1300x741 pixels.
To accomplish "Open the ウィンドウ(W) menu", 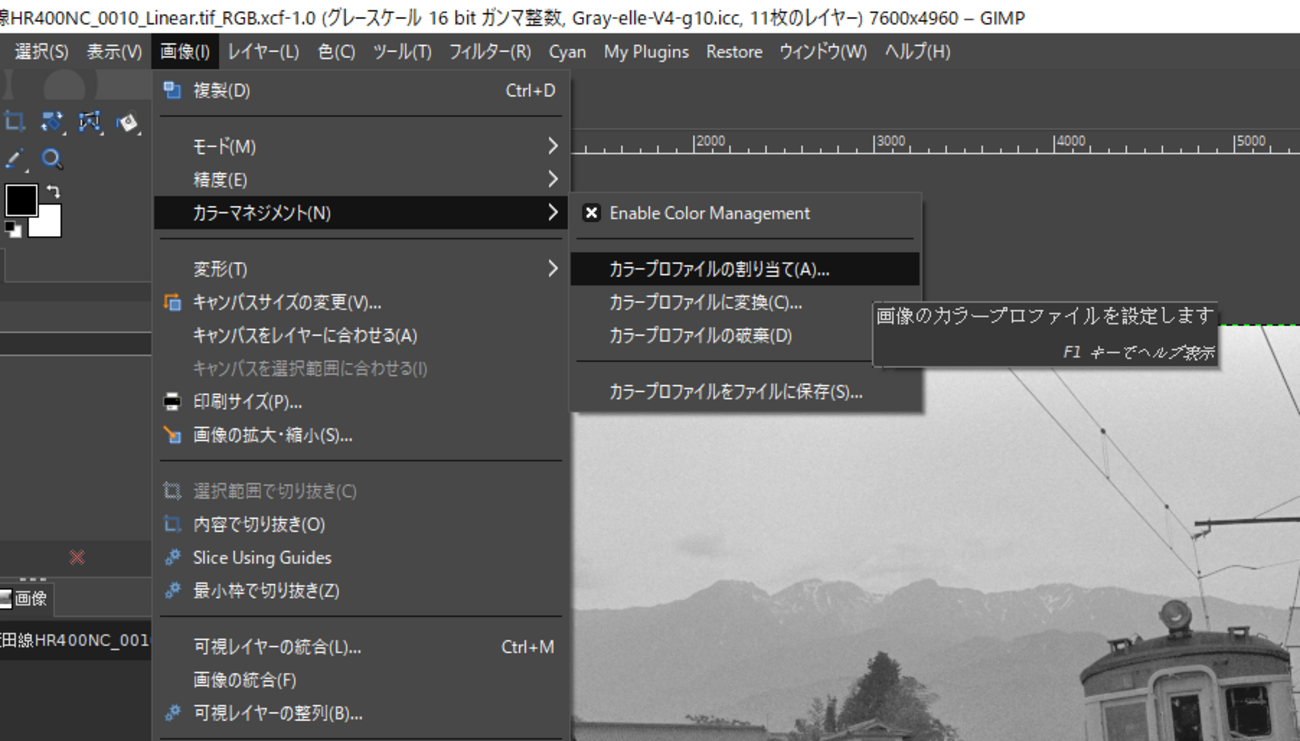I will (x=823, y=52).
